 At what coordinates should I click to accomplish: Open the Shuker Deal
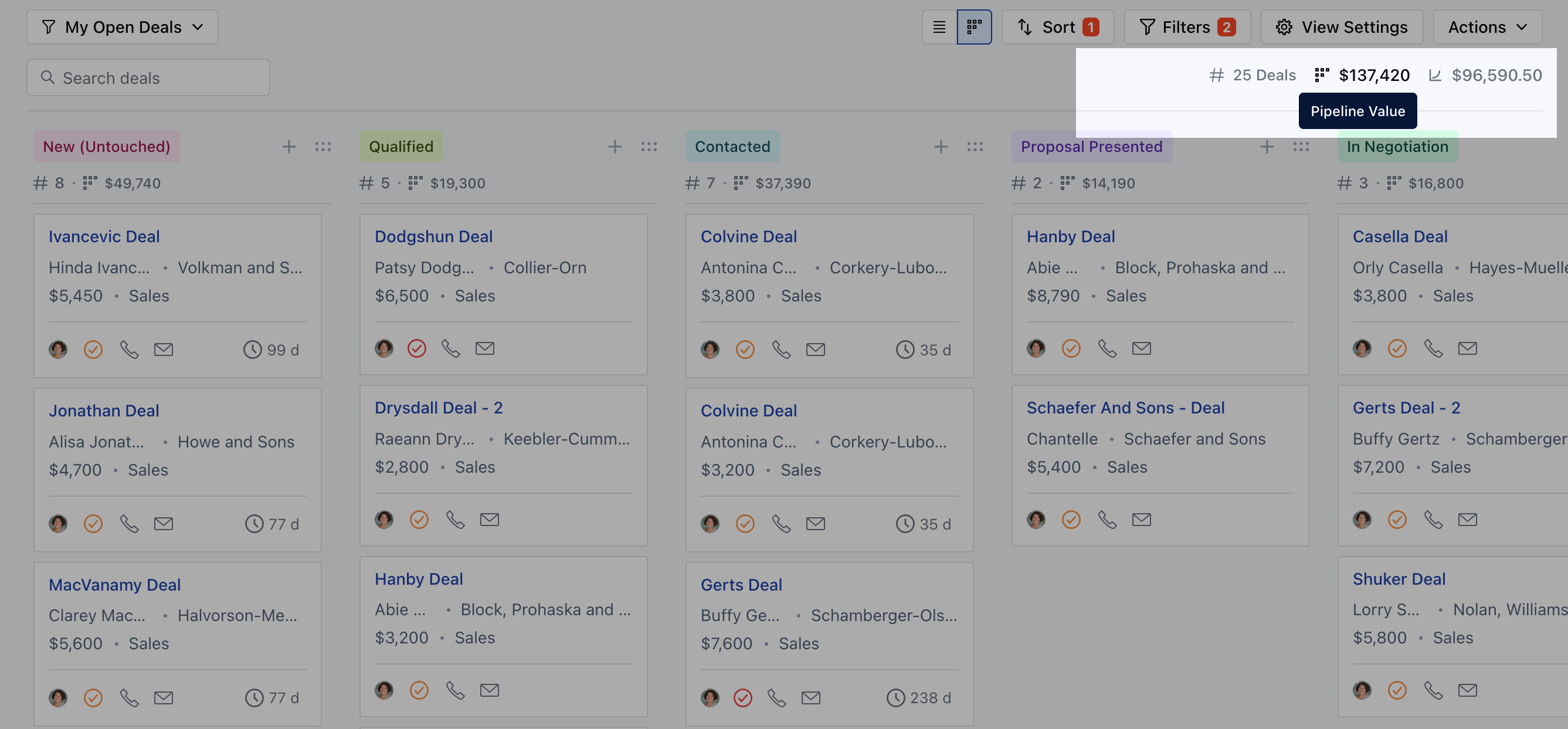(1399, 579)
